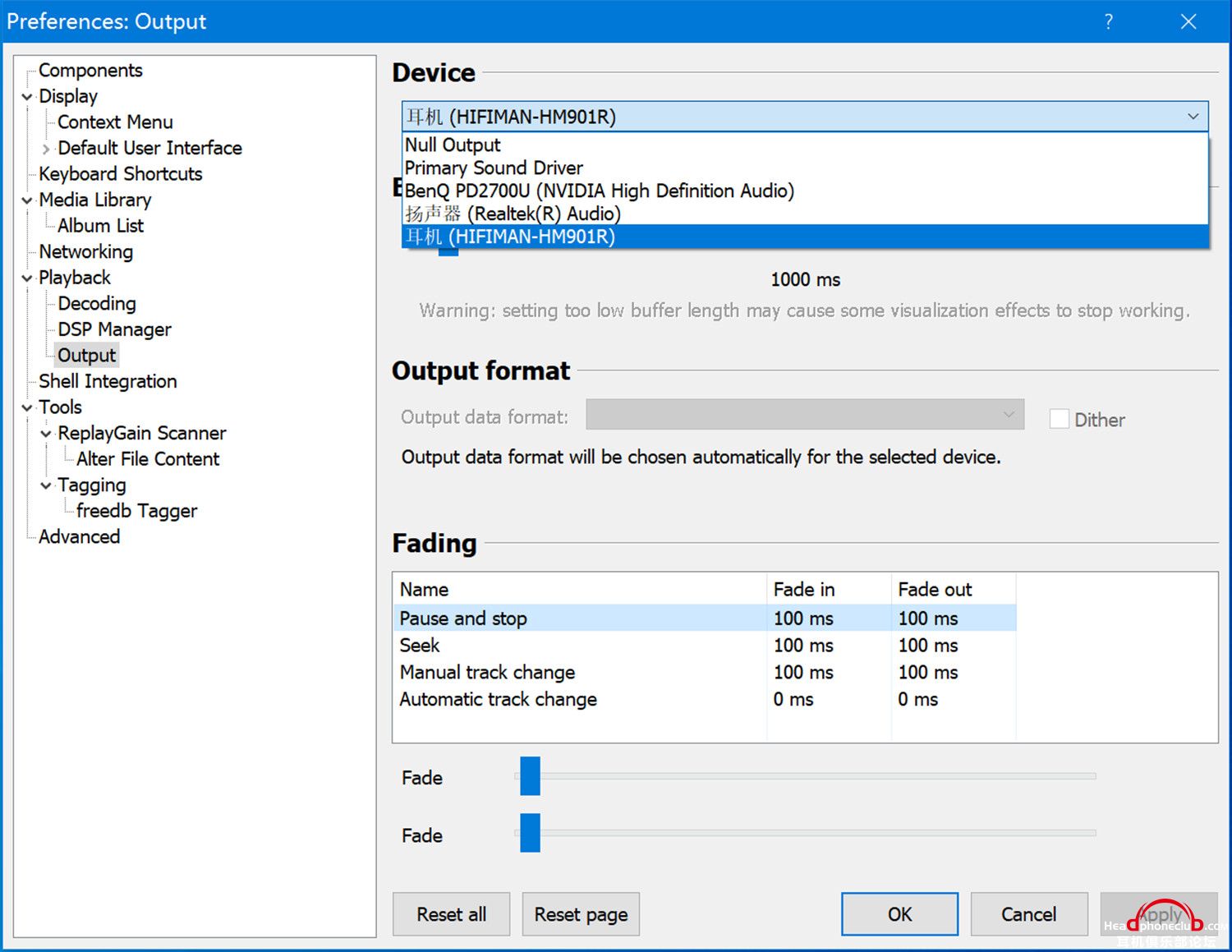1232x952 pixels.
Task: Select Alter File Content item
Action: (148, 459)
